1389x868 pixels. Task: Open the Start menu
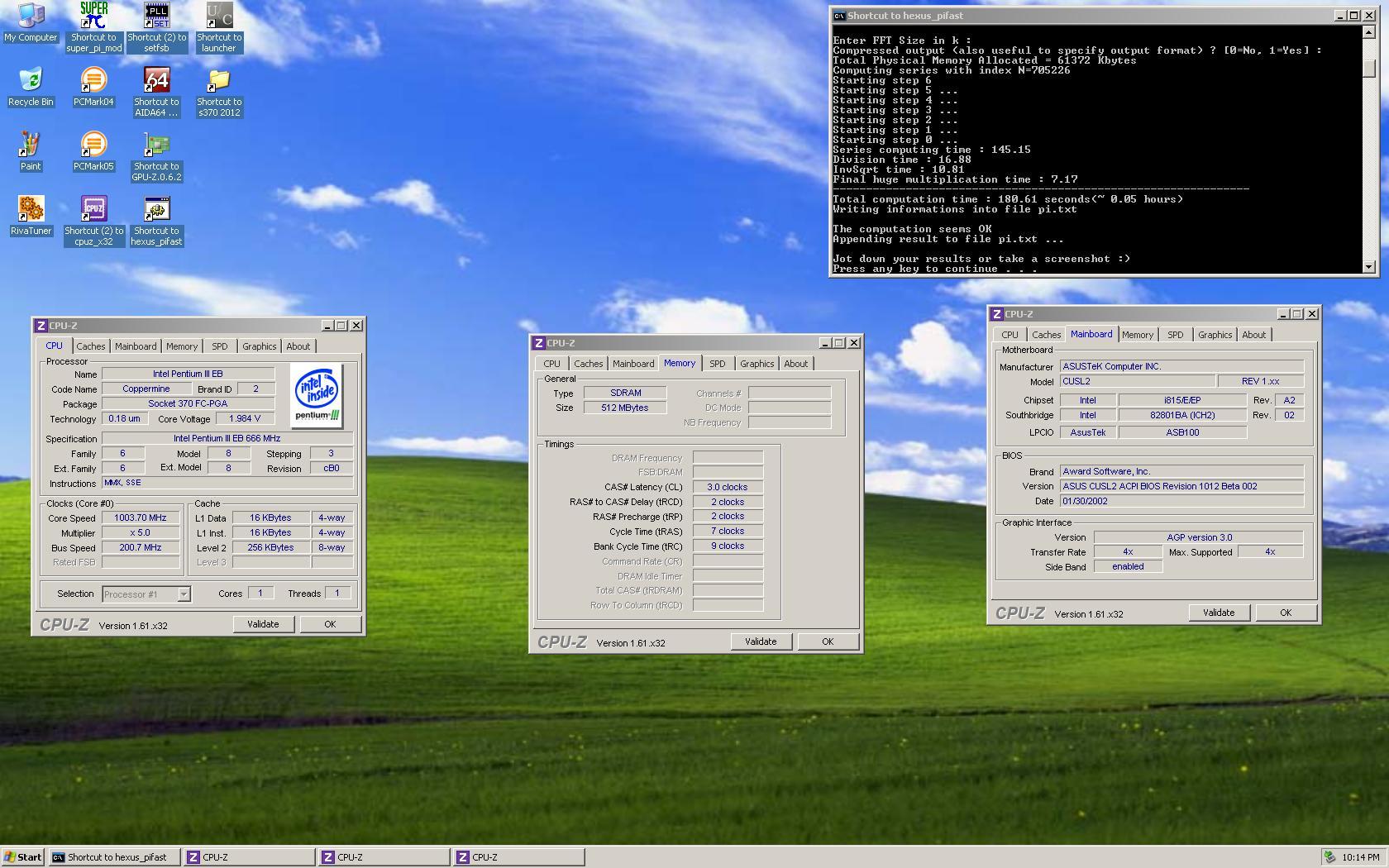click(23, 857)
